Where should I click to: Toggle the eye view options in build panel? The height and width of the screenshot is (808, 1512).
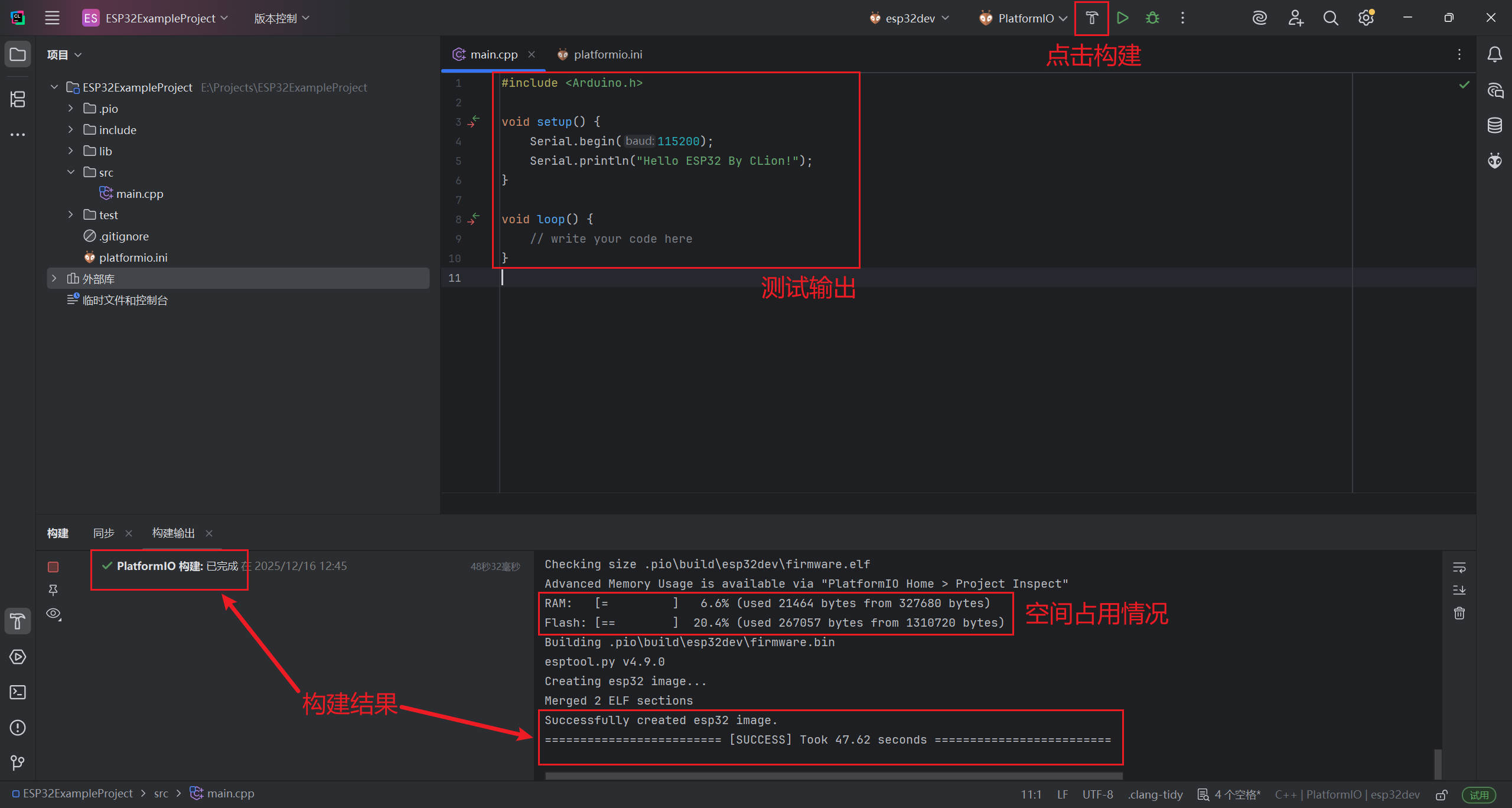[x=54, y=614]
